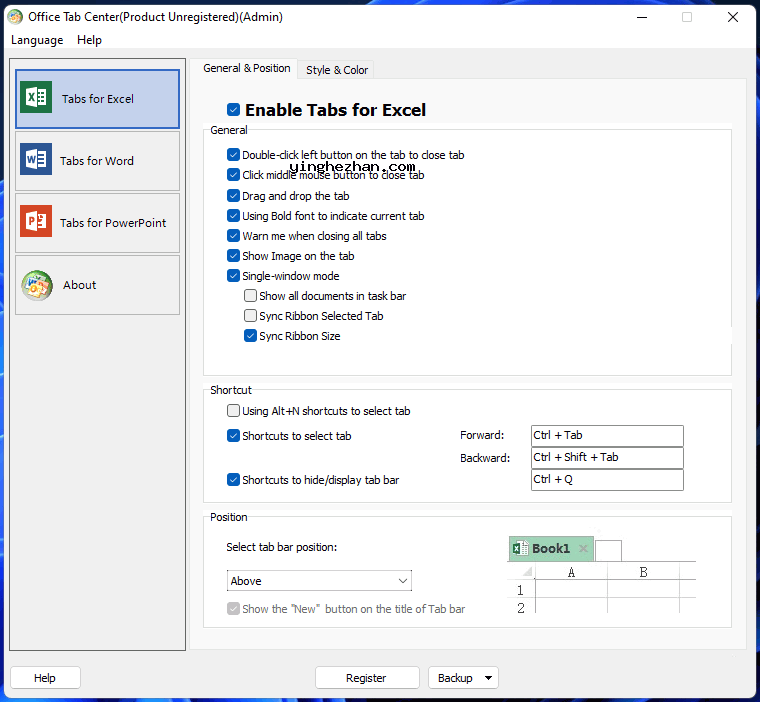Click the Office Tab Center title bar icon

coord(15,17)
